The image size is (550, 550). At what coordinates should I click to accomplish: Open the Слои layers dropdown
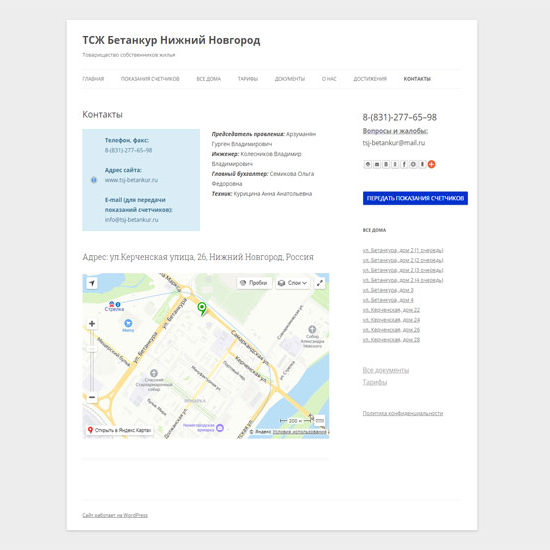pyautogui.click(x=293, y=283)
